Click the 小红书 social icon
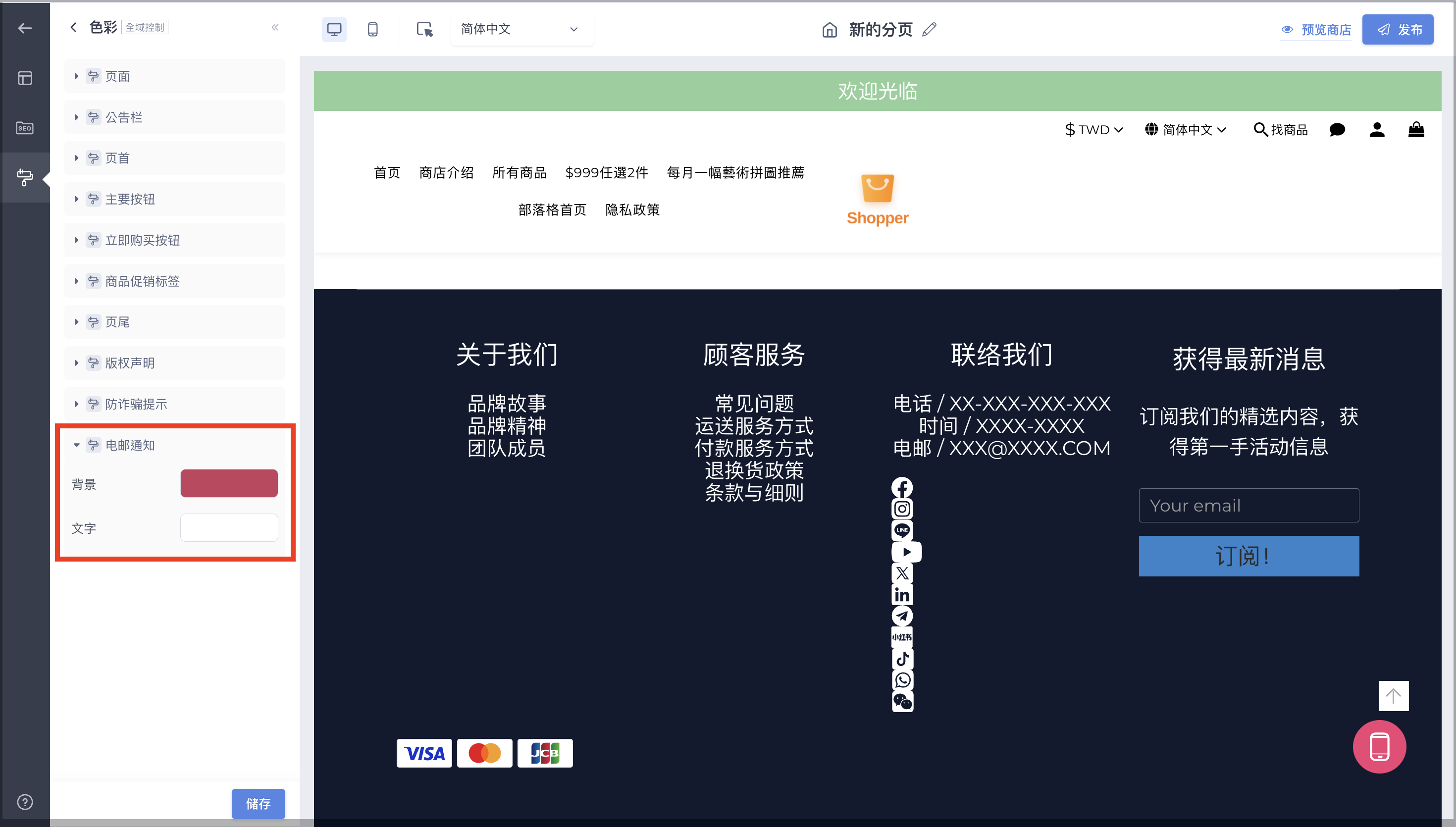 pos(902,637)
